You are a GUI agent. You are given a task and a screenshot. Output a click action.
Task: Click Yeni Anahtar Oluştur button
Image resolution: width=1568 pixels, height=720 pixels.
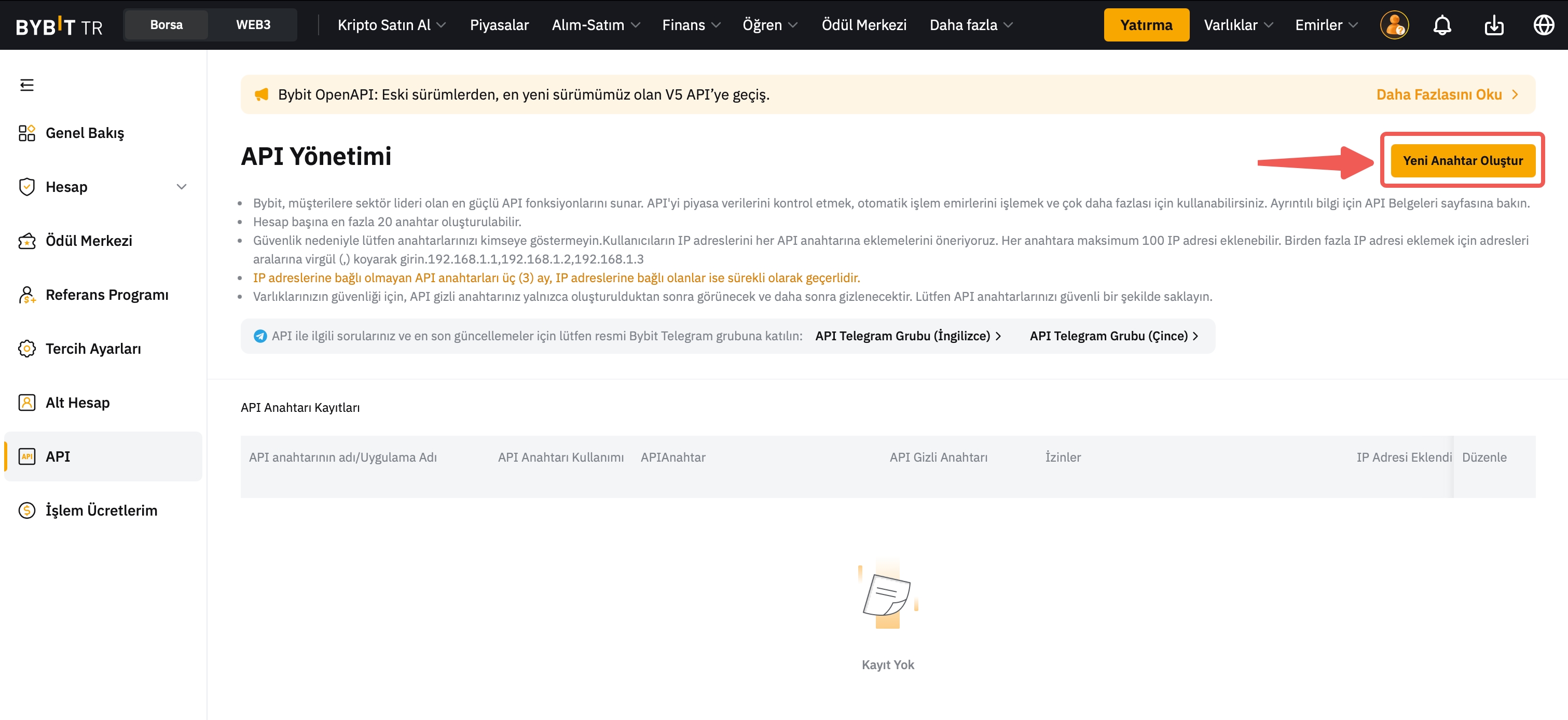(x=1462, y=161)
